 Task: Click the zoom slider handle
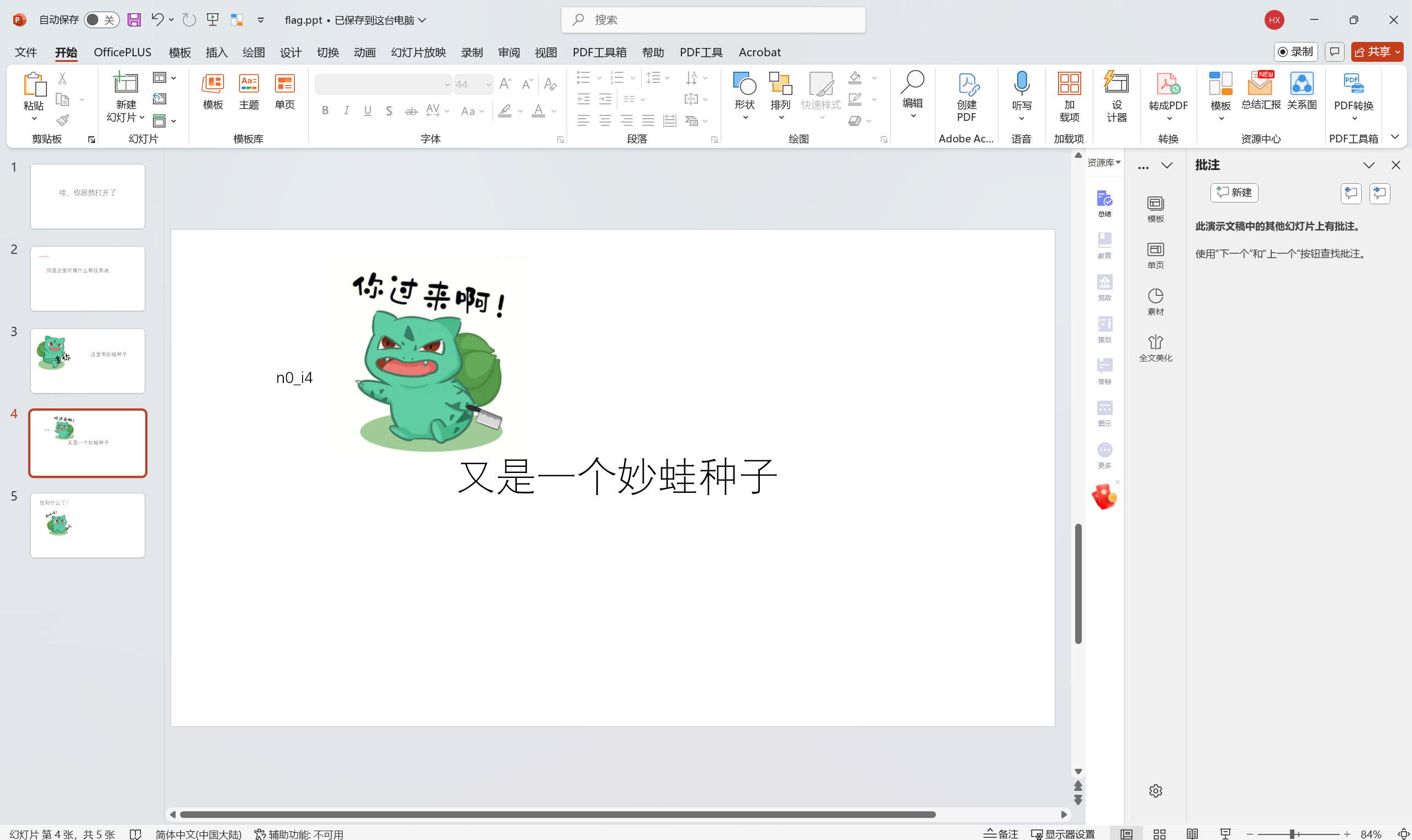coord(1293,834)
